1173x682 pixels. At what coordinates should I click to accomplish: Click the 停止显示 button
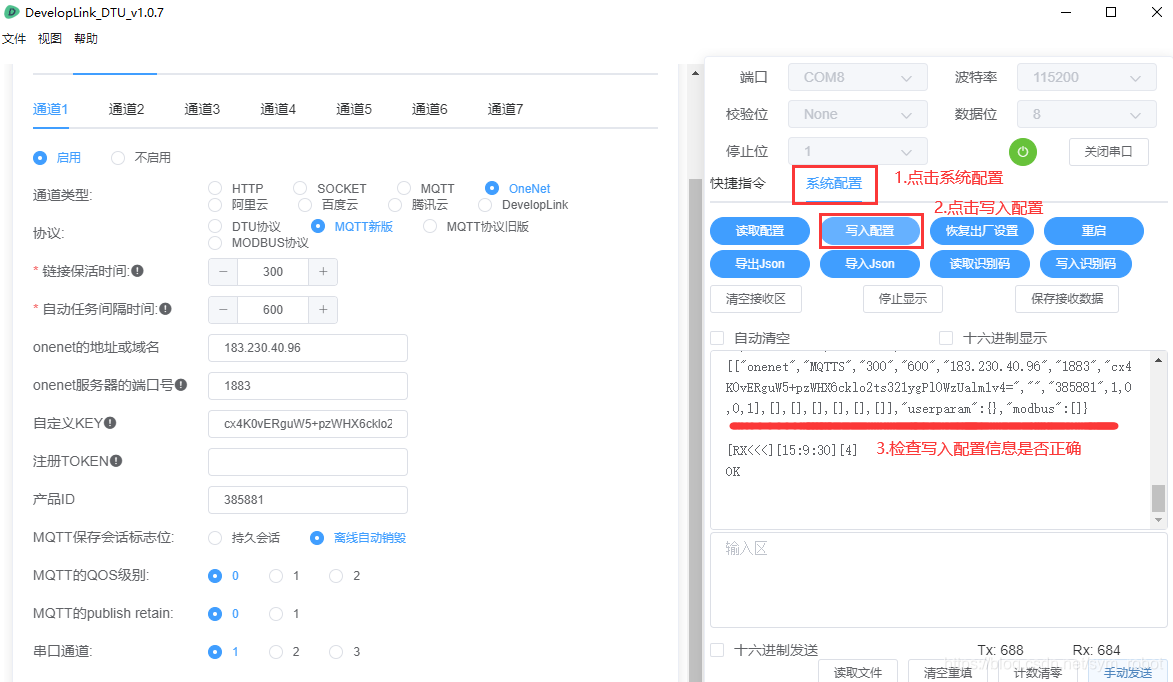click(x=903, y=298)
